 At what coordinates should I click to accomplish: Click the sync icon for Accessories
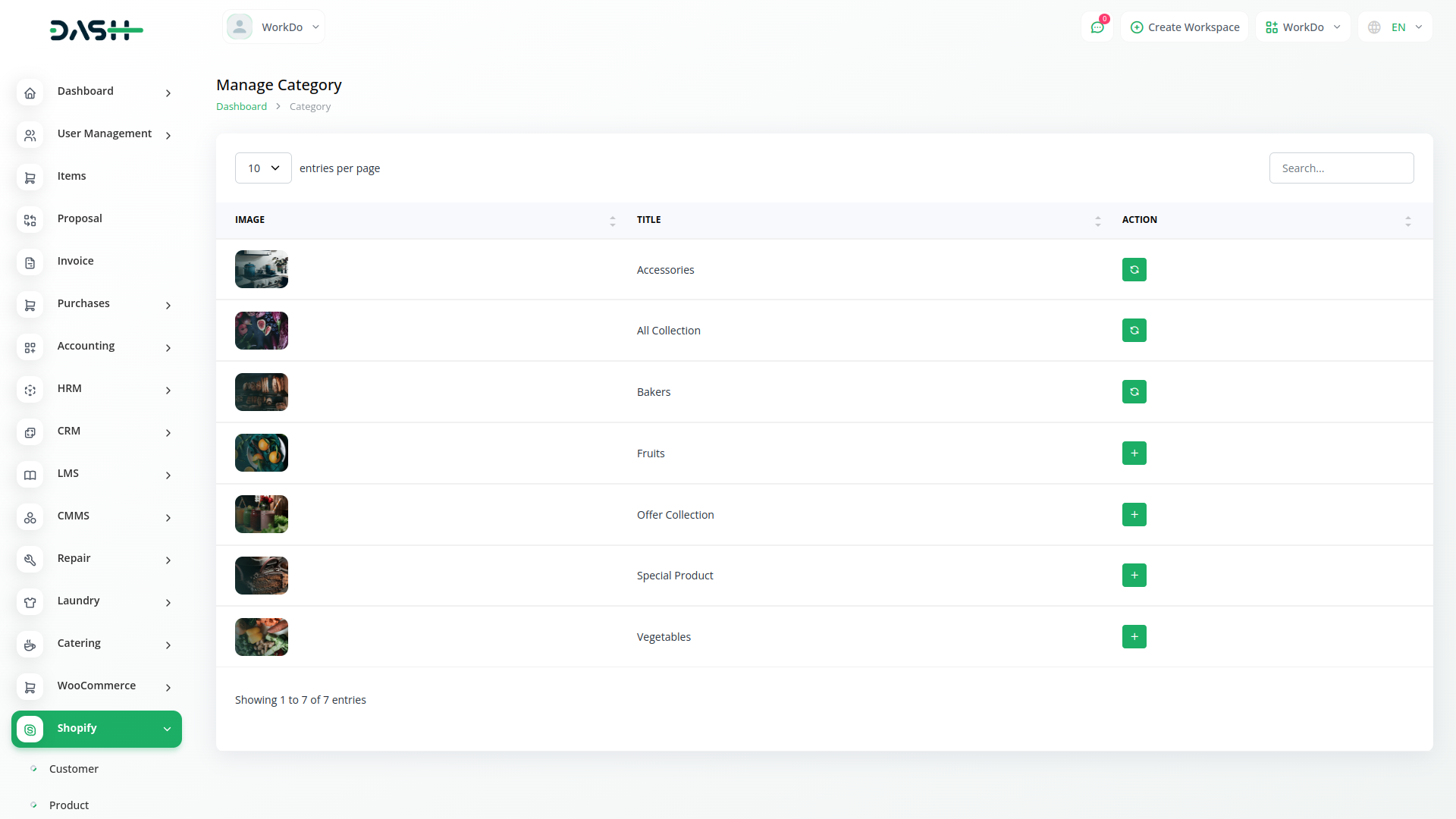coord(1134,269)
